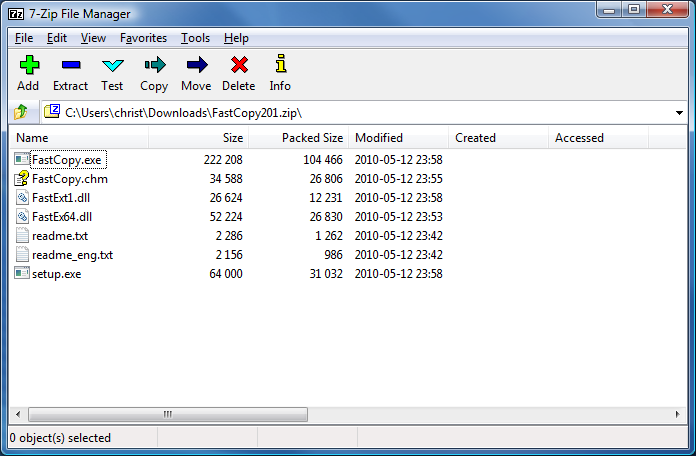Sort by the Accessed column header
696x456 pixels.
[598, 138]
